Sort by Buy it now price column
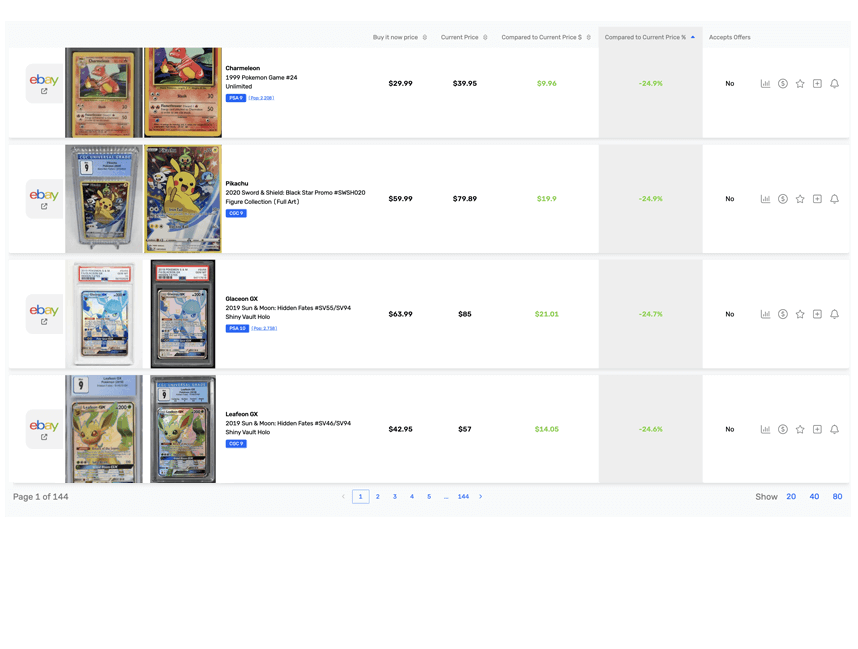 coord(399,37)
